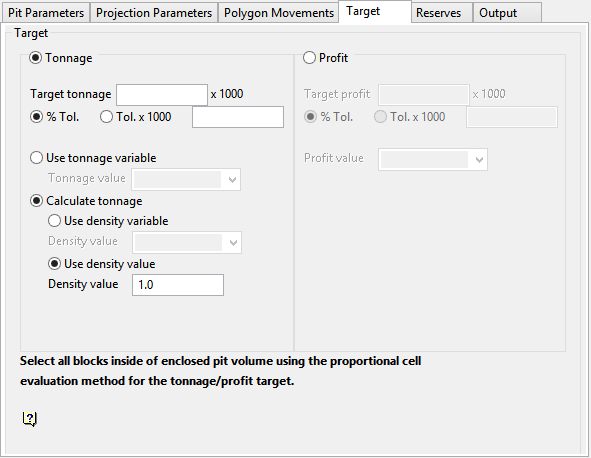
Task: Select the Tonnage radio button
Action: pos(35,58)
